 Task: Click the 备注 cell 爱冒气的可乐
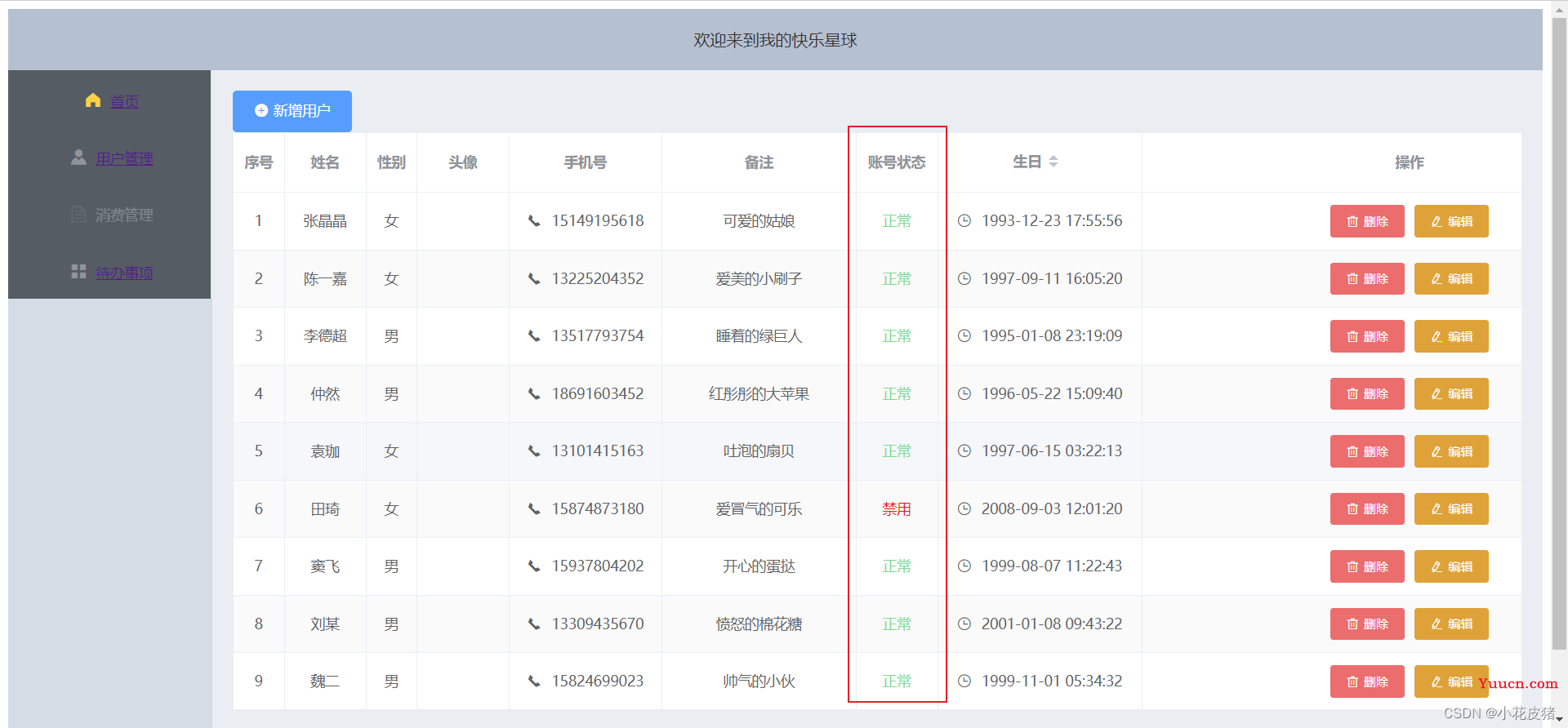click(x=759, y=509)
